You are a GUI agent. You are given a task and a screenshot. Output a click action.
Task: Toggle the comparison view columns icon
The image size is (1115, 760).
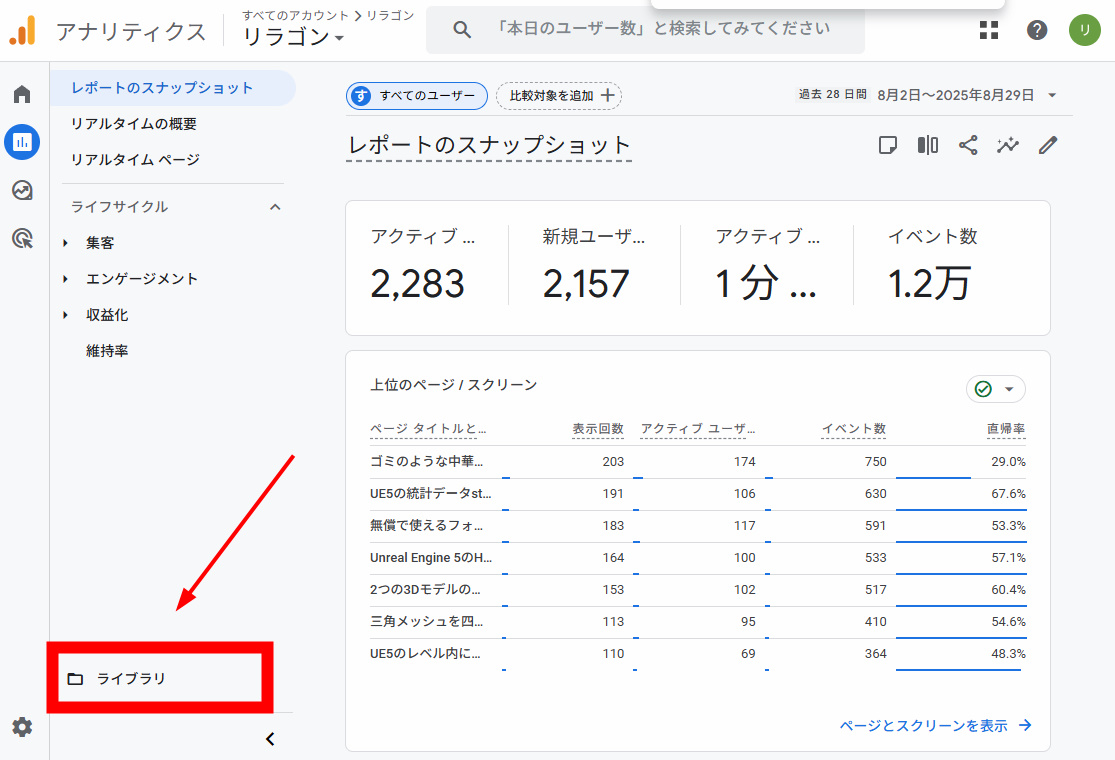[928, 145]
